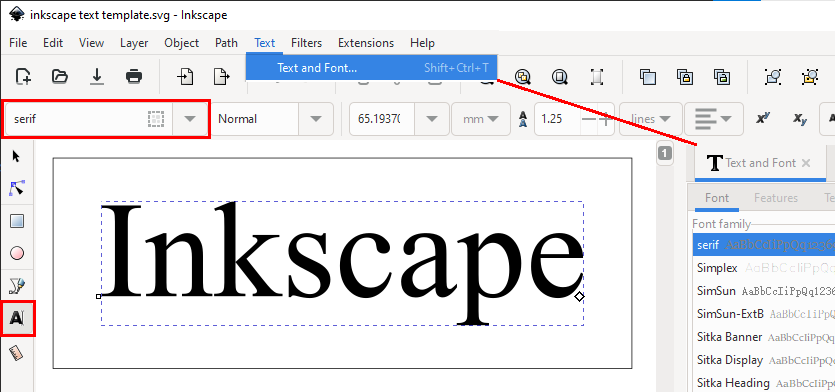Open the Help menu
The height and width of the screenshot is (392, 835).
click(x=422, y=43)
